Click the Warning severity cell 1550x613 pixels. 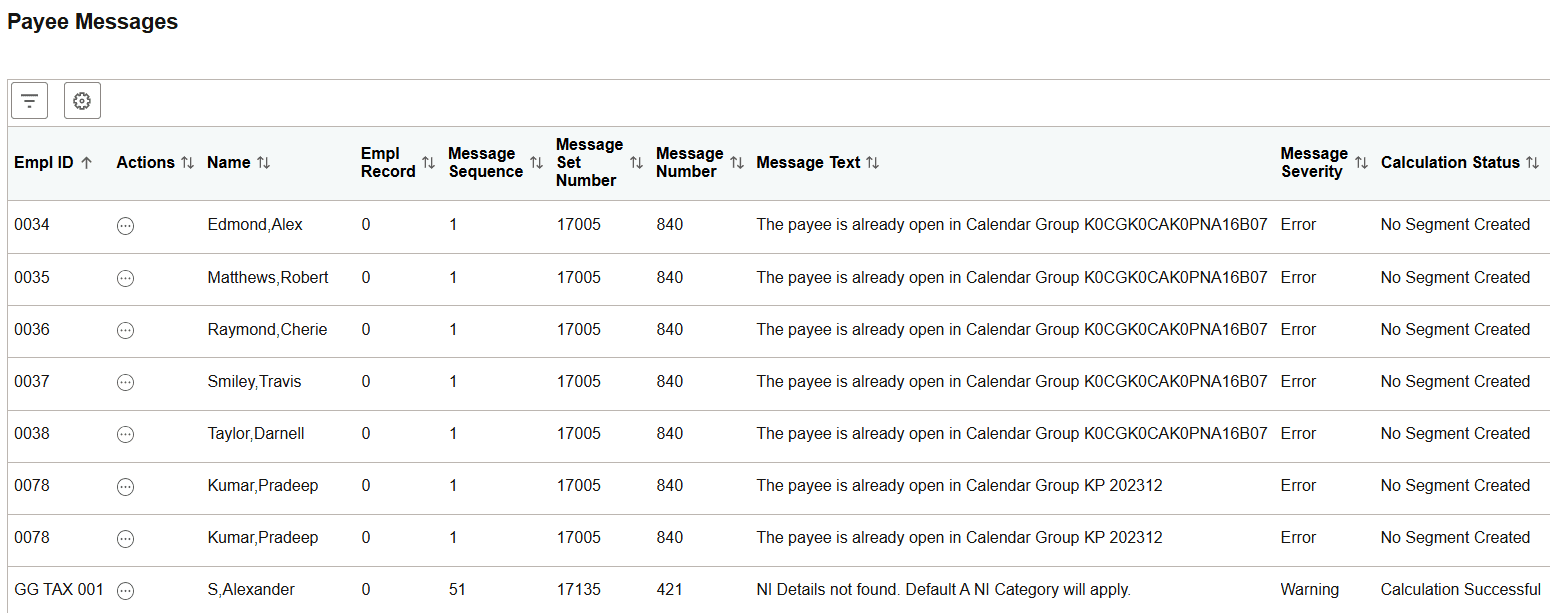pos(1310,589)
